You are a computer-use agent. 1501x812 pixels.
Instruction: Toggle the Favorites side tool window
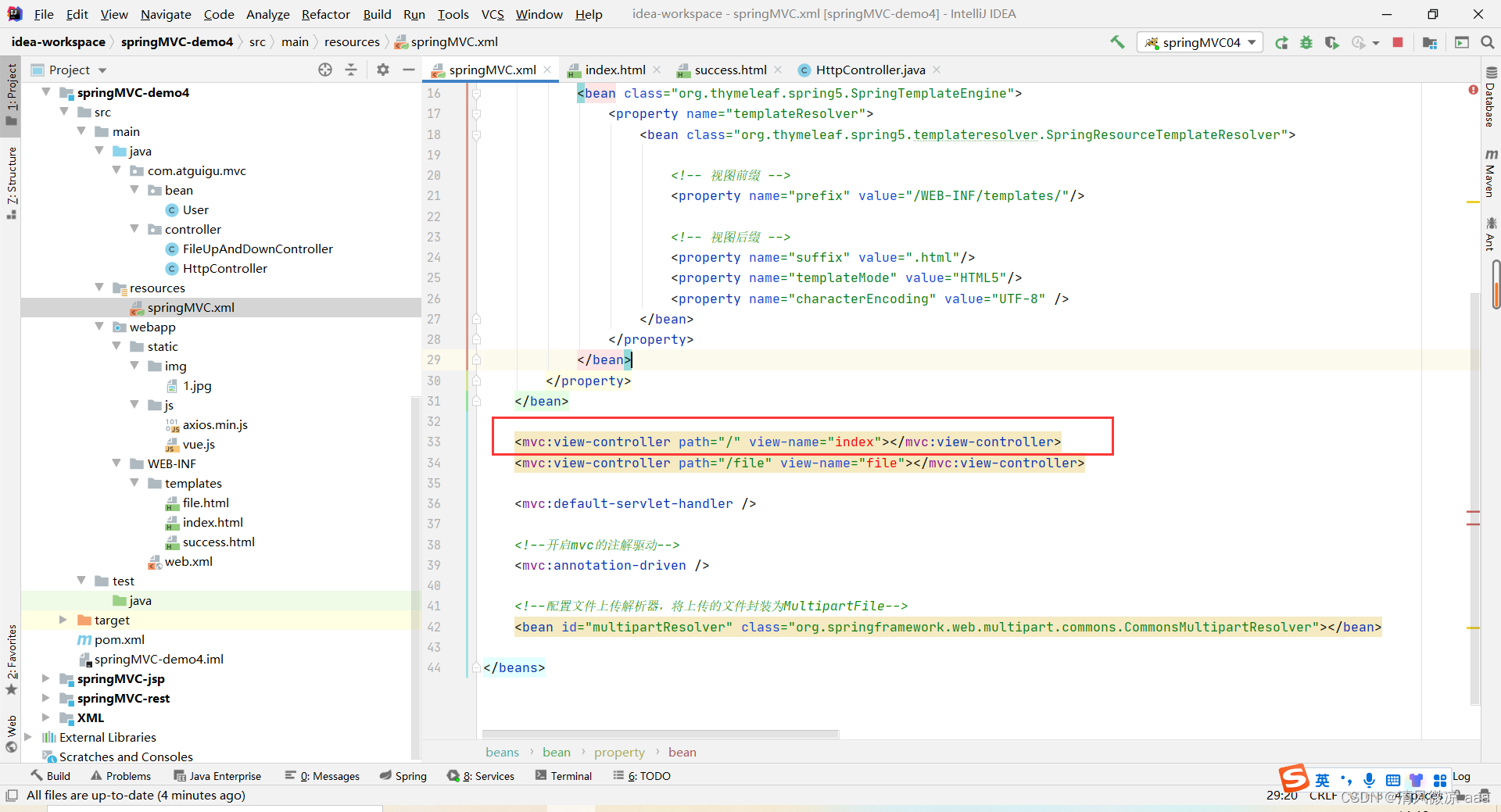point(11,659)
